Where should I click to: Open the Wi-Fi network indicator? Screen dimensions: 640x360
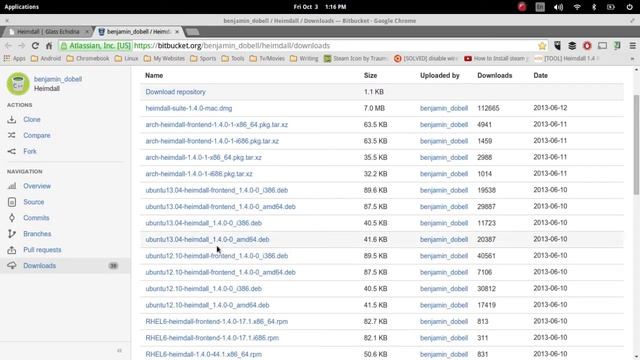(577, 7)
